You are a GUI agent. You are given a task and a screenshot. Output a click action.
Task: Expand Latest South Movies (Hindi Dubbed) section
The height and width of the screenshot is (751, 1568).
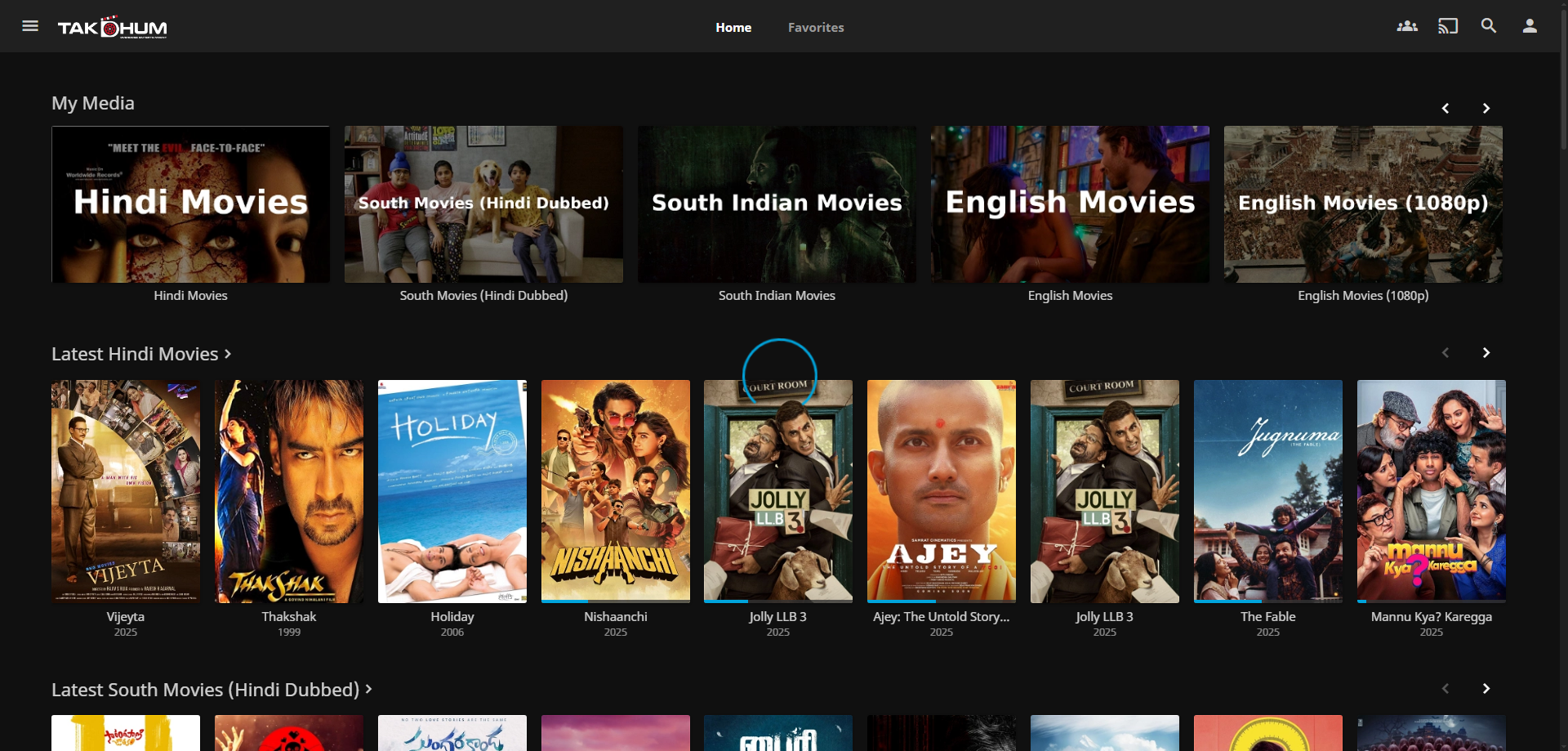(x=212, y=690)
